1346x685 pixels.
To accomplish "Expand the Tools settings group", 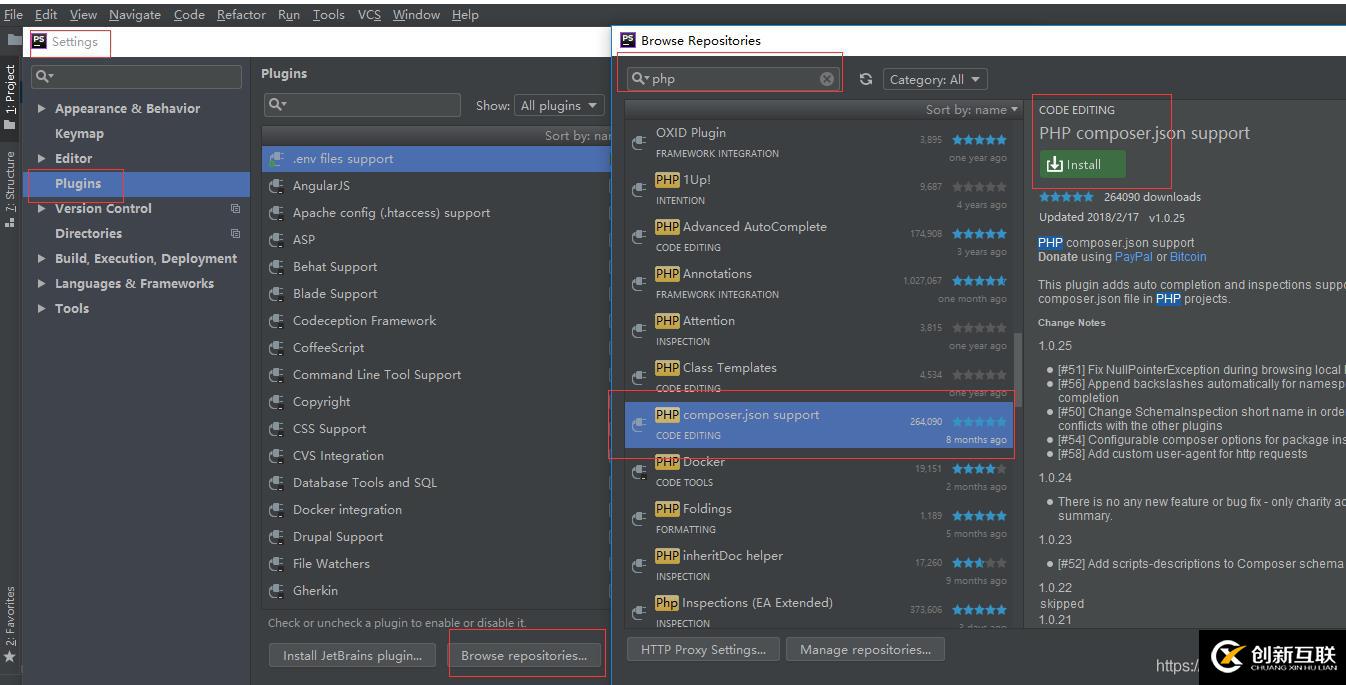I will pos(41,308).
